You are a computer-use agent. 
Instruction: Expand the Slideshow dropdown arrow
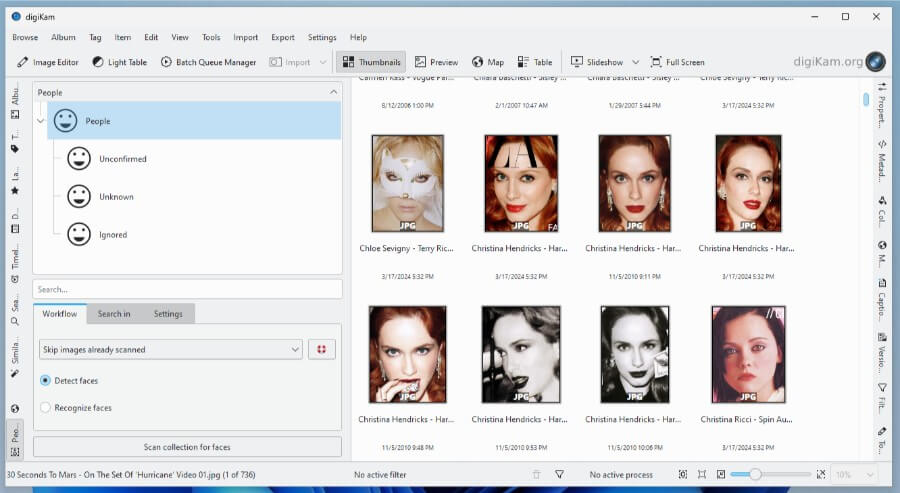[635, 62]
